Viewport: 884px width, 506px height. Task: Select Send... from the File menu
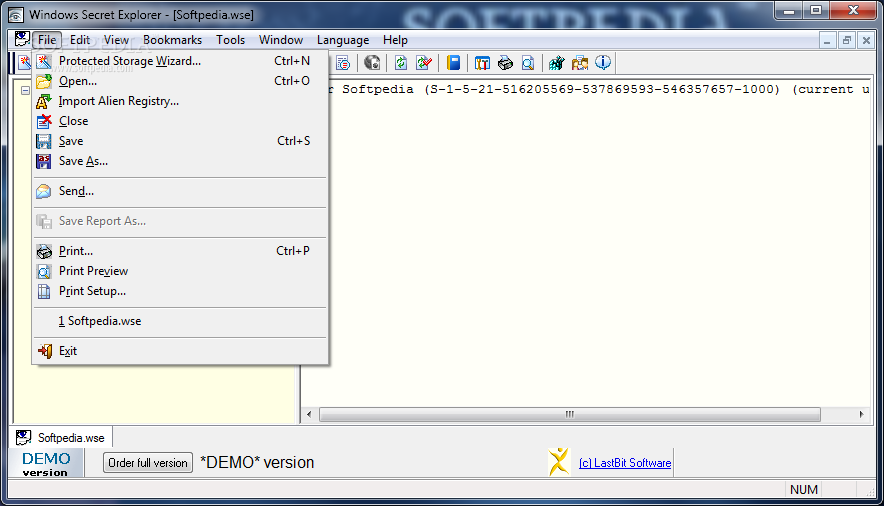[180, 191]
